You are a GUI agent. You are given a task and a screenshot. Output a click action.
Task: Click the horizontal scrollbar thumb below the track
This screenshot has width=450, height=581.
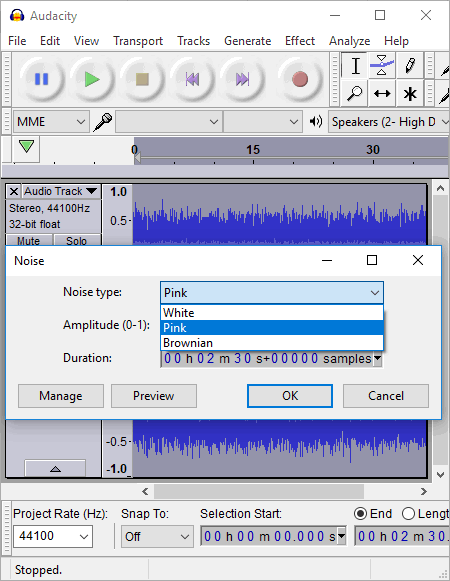pos(259,491)
